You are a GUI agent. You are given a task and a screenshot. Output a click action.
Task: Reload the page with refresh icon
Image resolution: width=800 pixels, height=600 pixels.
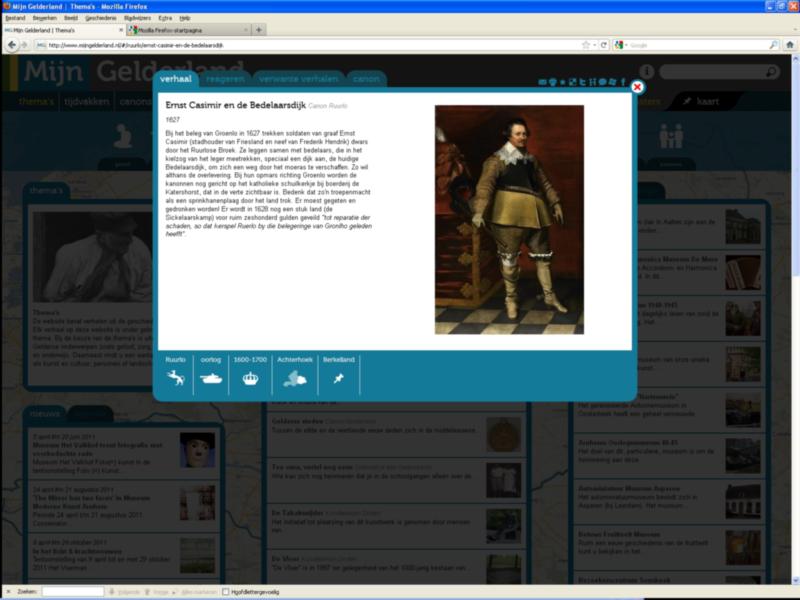point(604,45)
